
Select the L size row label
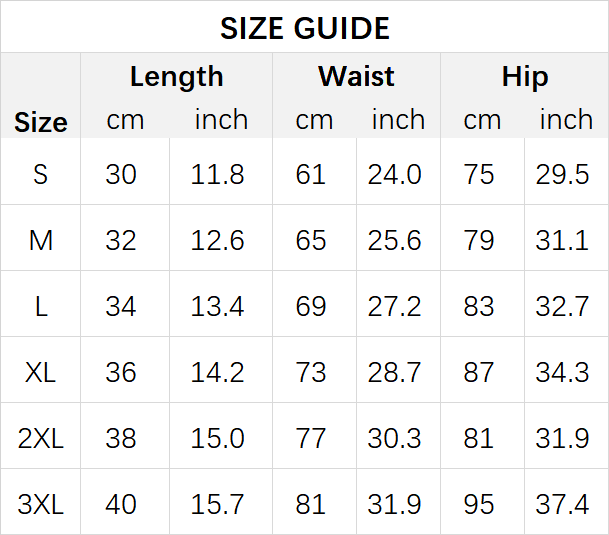(x=41, y=307)
